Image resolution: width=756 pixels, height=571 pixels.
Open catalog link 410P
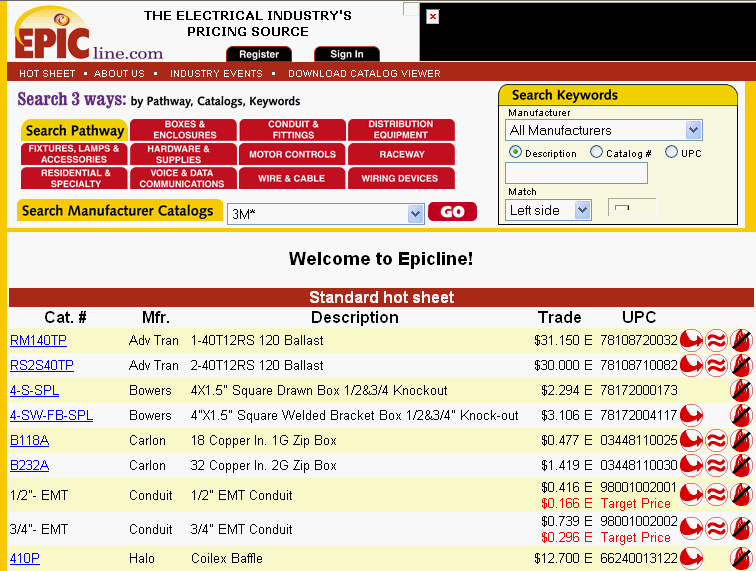pyautogui.click(x=25, y=558)
